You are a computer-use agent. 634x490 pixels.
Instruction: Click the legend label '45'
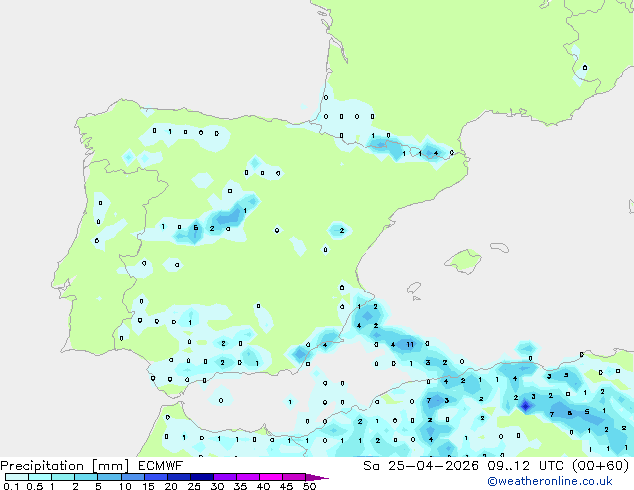pyautogui.click(x=286, y=486)
